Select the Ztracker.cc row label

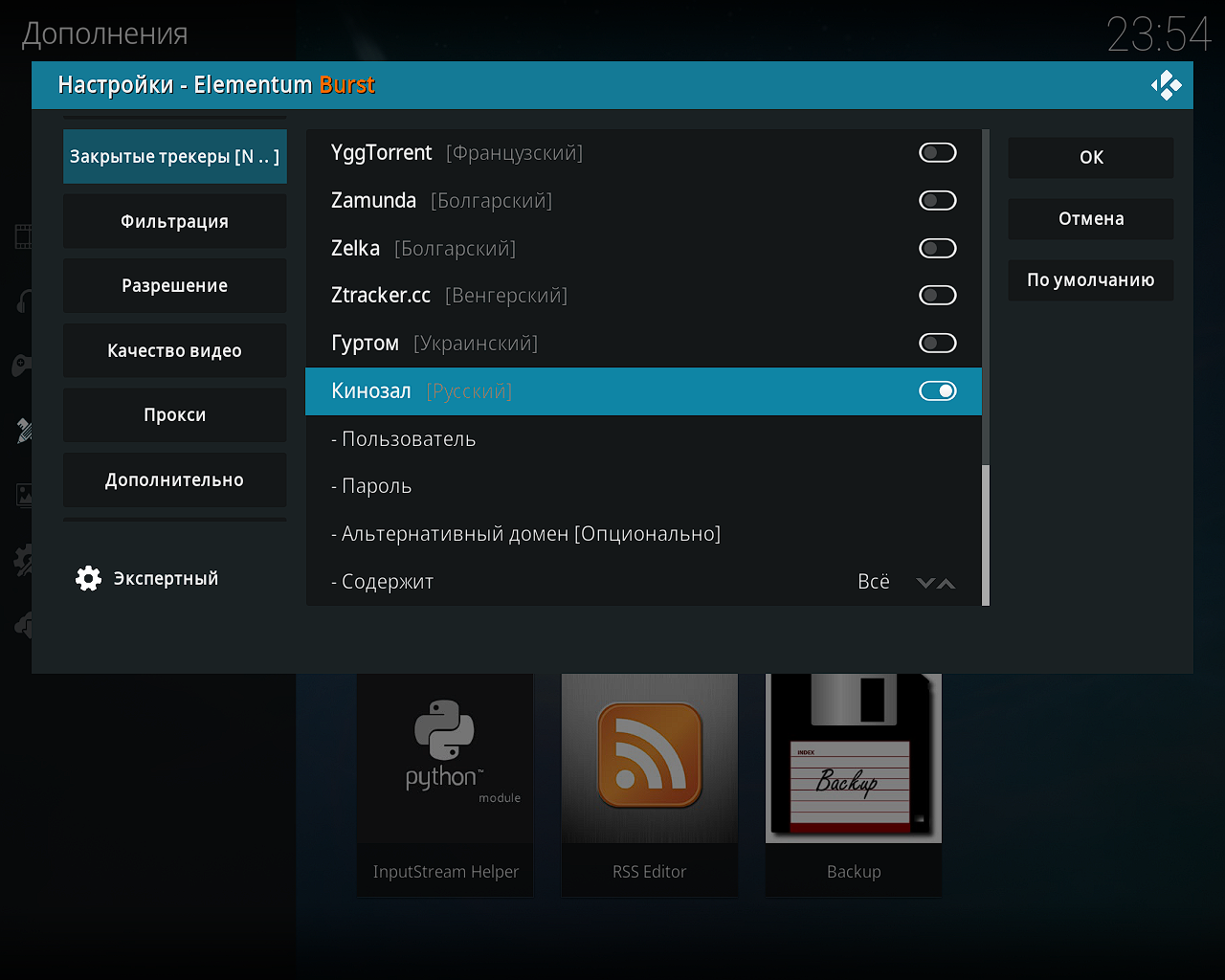pyautogui.click(x=381, y=295)
